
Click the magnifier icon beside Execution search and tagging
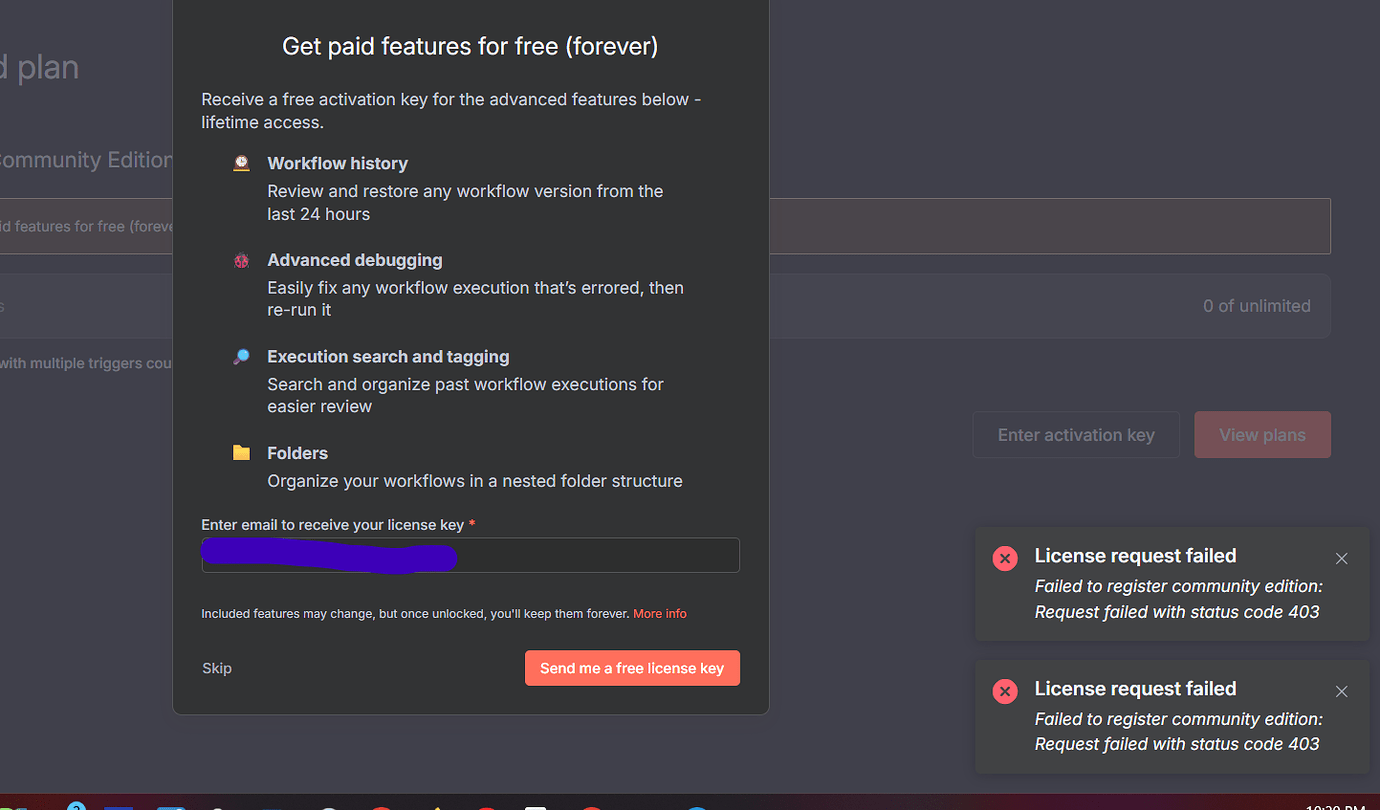(241, 355)
